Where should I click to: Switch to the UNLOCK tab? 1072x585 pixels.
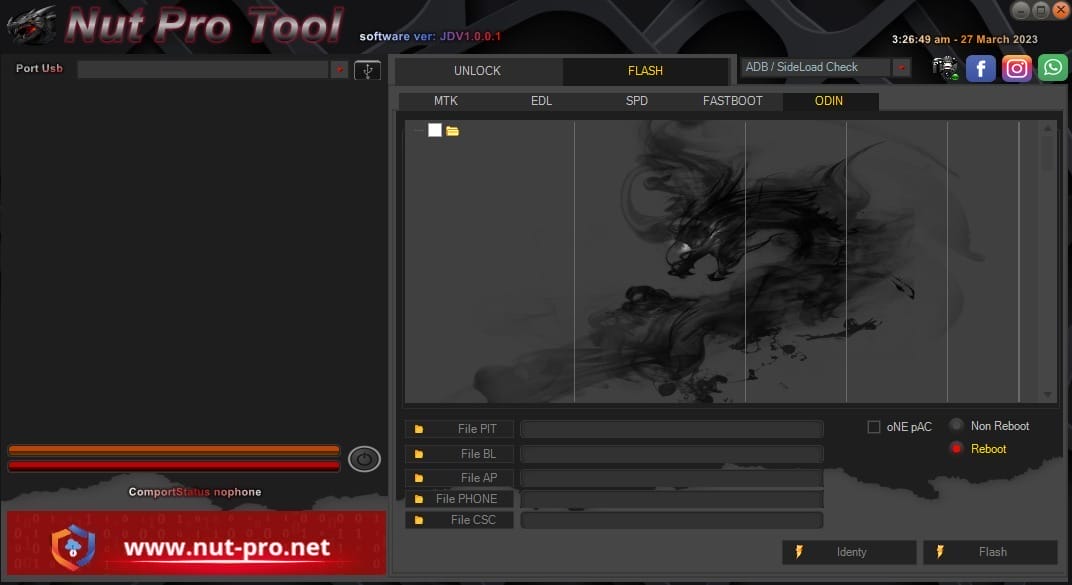pyautogui.click(x=477, y=70)
